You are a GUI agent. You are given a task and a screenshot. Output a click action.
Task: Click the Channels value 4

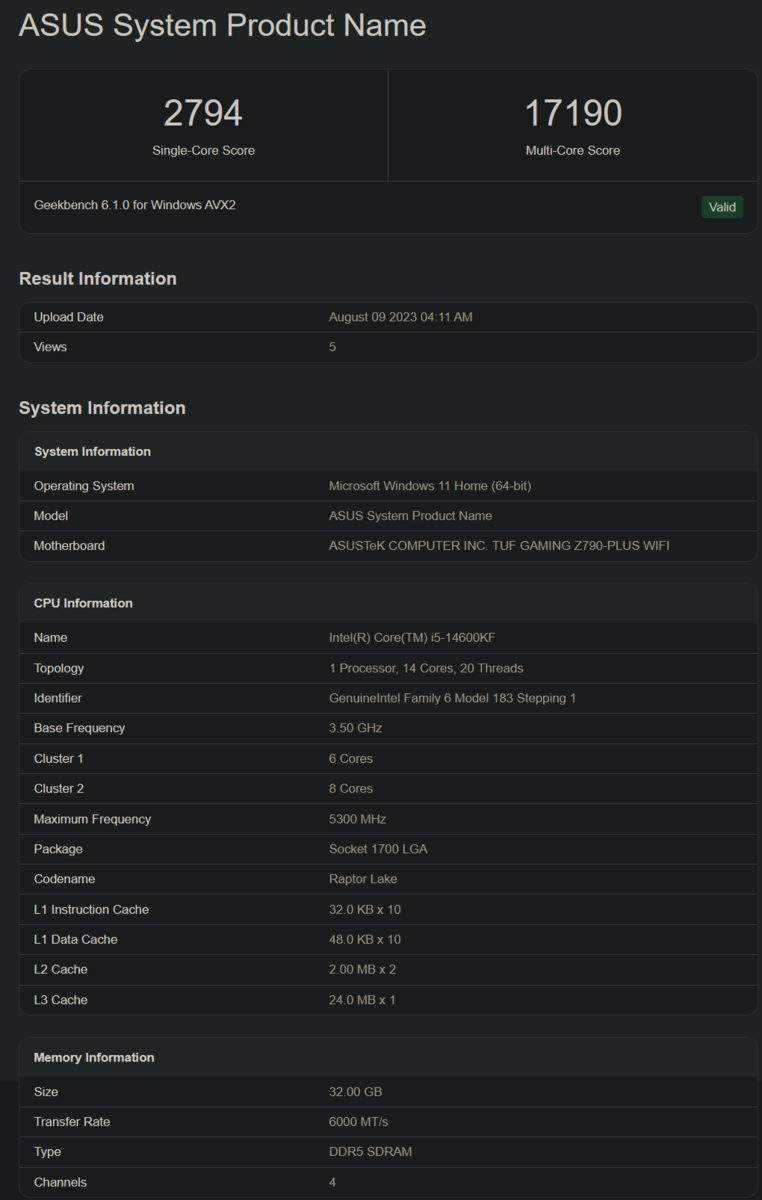coord(333,1182)
